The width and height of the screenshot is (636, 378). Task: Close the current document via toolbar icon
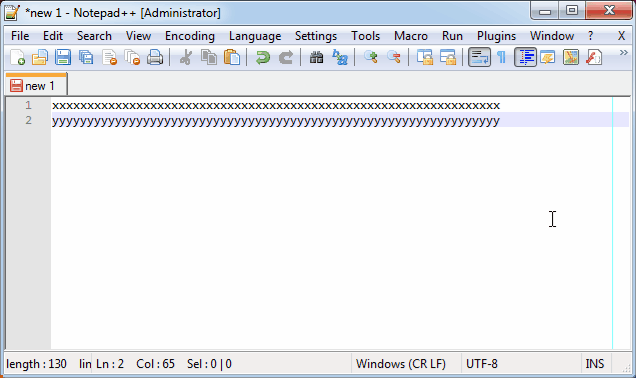[x=109, y=57]
